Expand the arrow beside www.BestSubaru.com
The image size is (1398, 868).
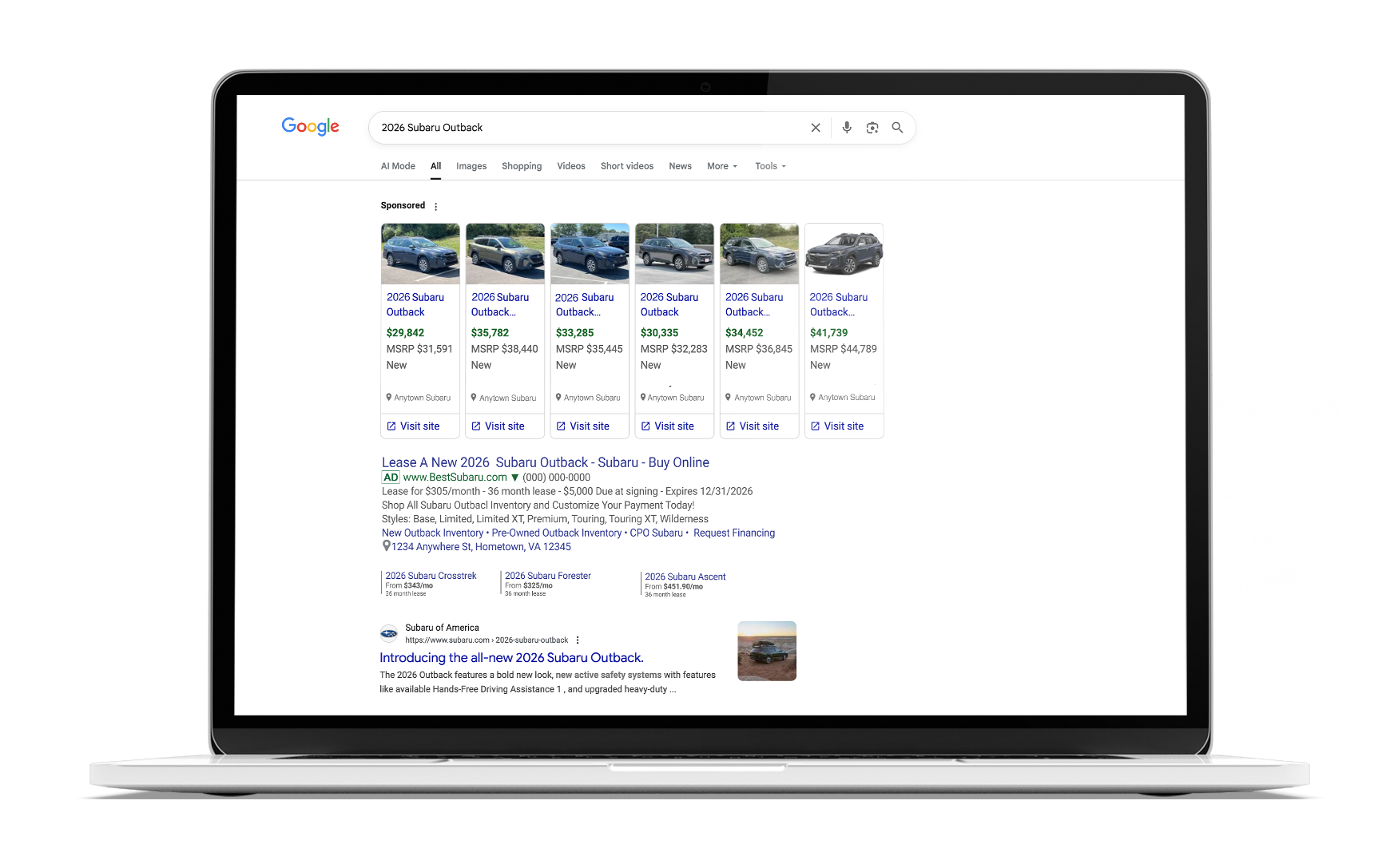pos(515,478)
